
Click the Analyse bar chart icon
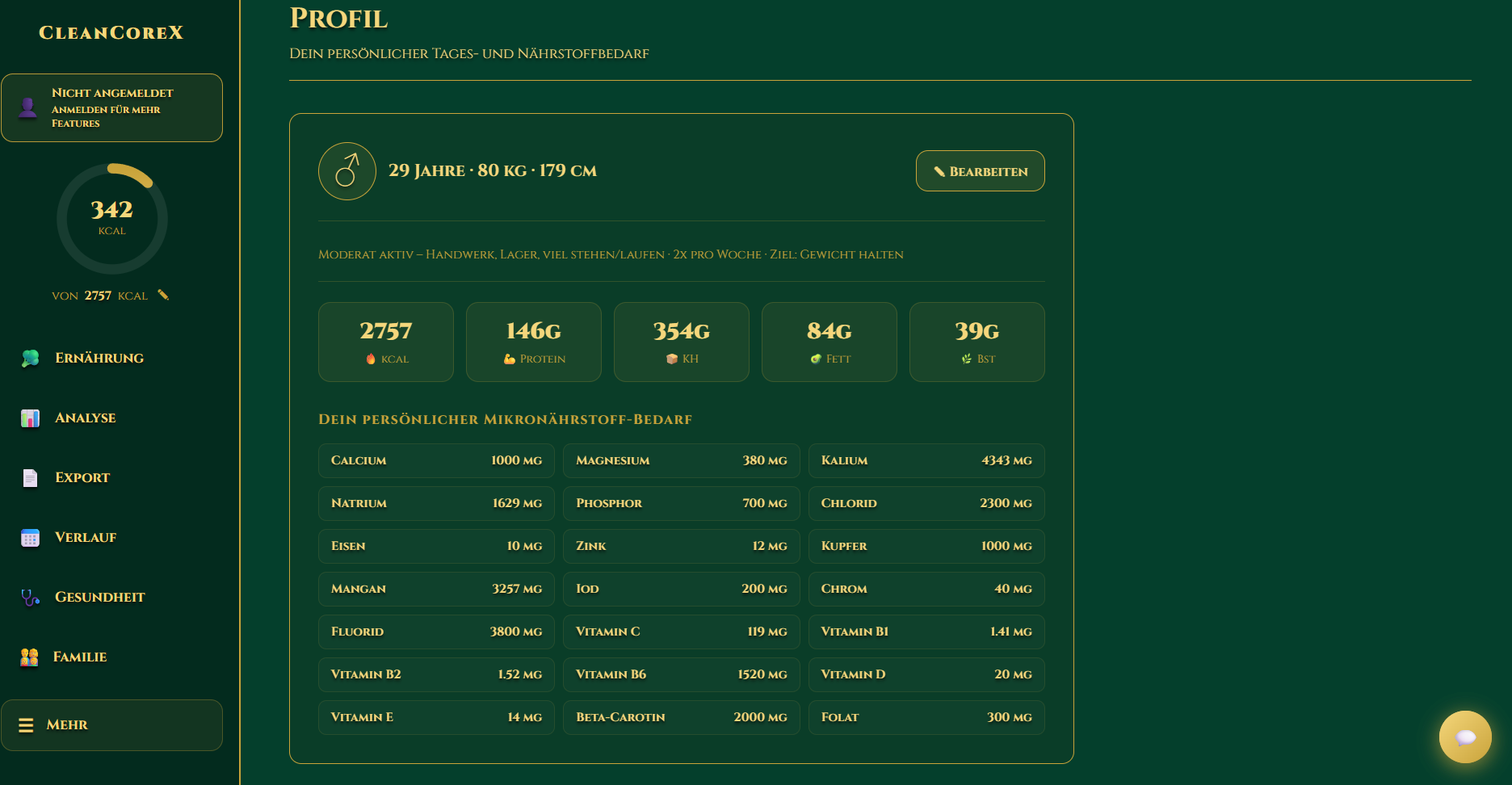30,418
